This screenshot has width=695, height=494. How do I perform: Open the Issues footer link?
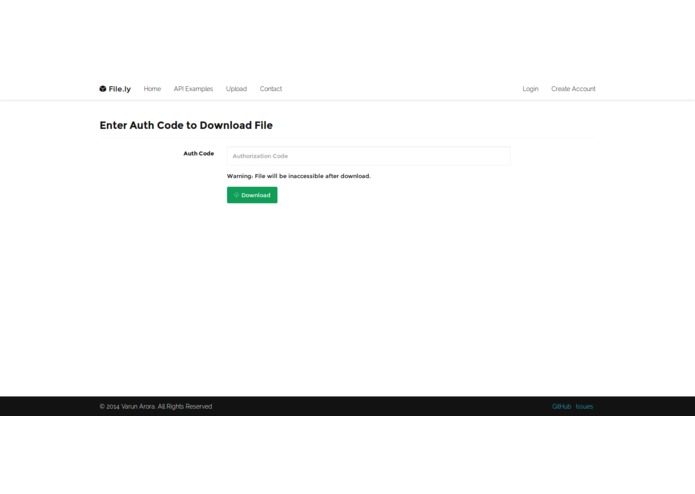(x=584, y=406)
